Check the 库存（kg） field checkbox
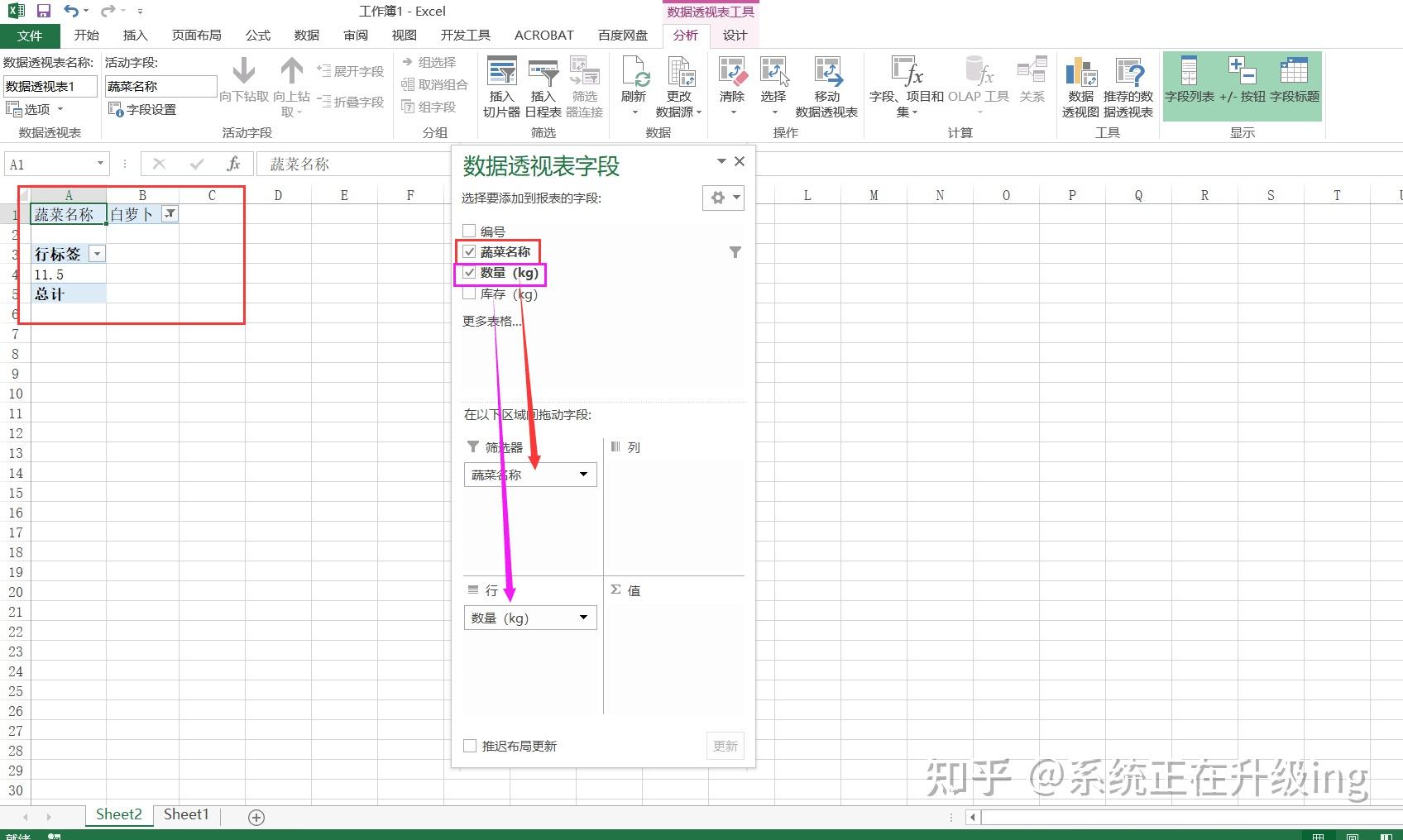Image resolution: width=1403 pixels, height=840 pixels. click(469, 294)
